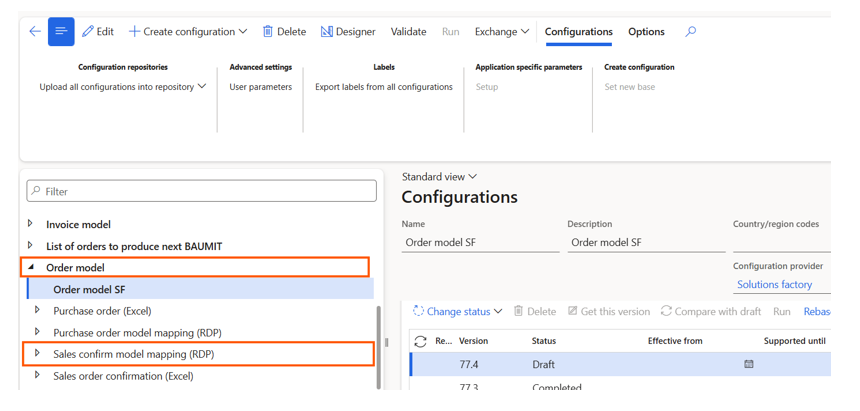Viewport: 860px width, 411px height.
Task: Click Export labels from all configurations
Action: click(x=384, y=87)
